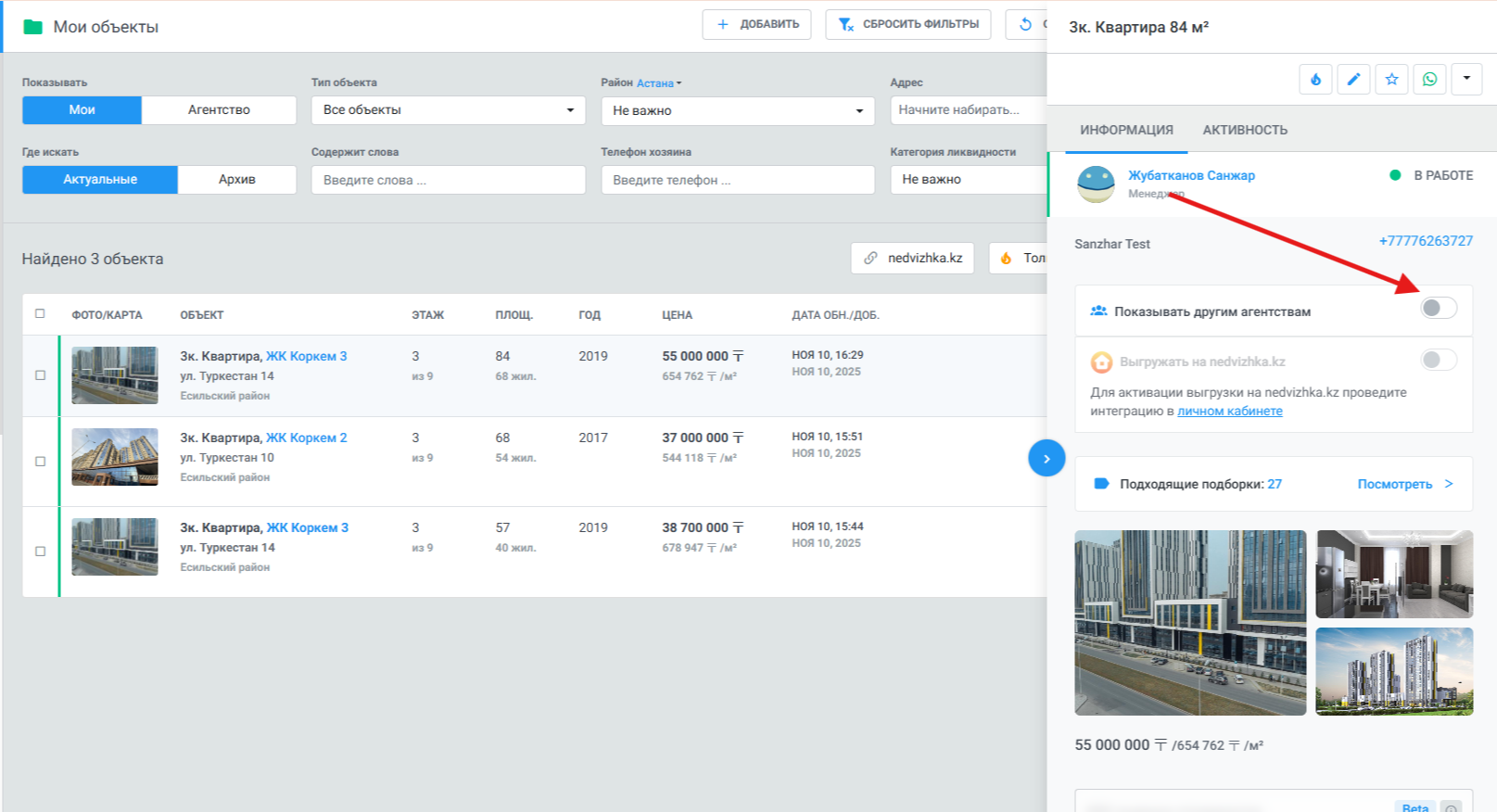Viewport: 1497px width, 812px height.
Task: Click the fire (hot) icon in detail panel
Action: click(1315, 80)
